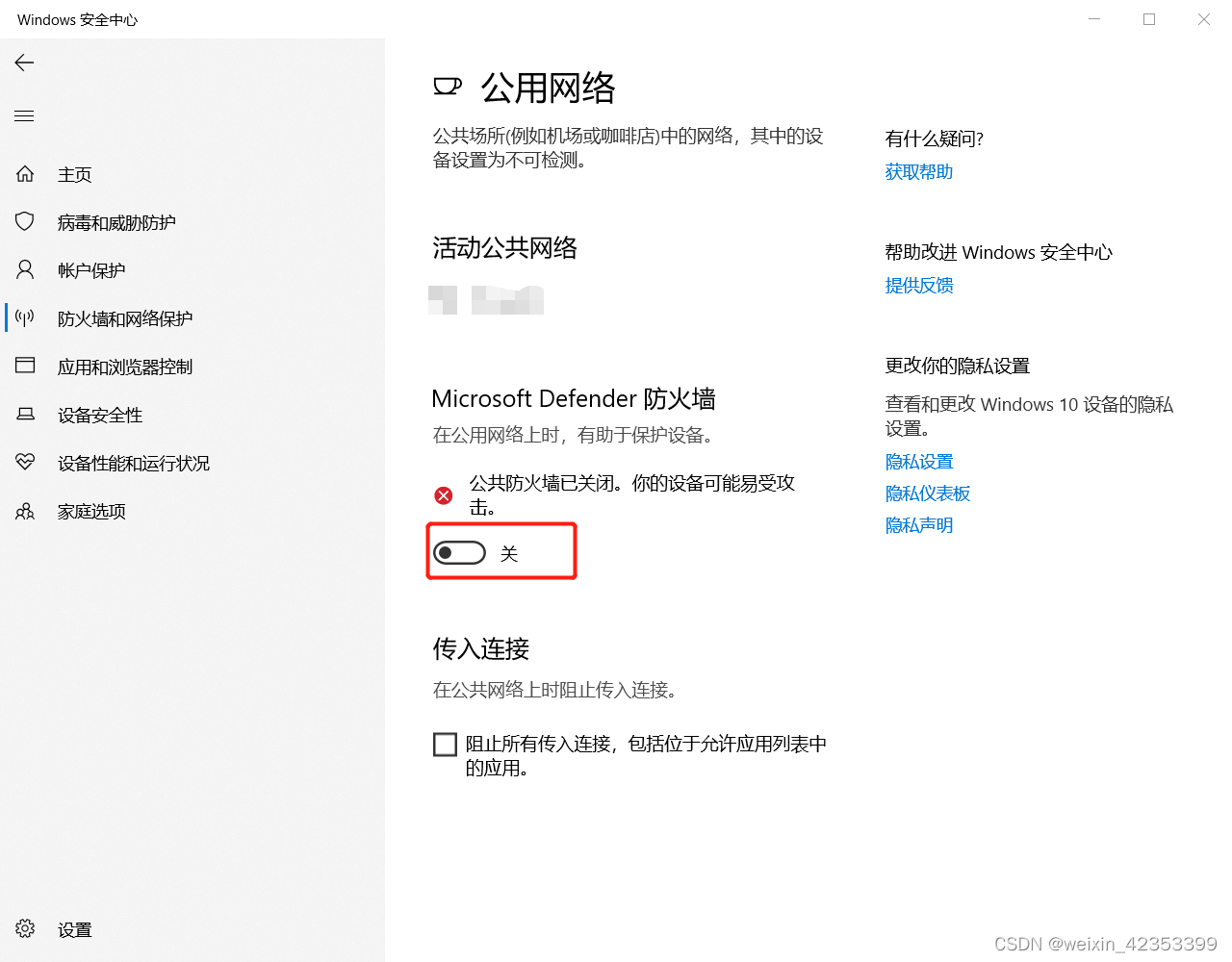Check 阻止所有传入连接 checkbox
The image size is (1232, 962).
[x=445, y=745]
